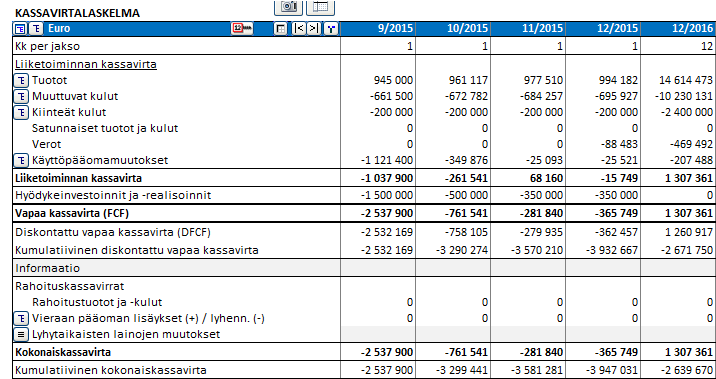
Task: Select Verot value -469 492
Action: click(x=691, y=144)
